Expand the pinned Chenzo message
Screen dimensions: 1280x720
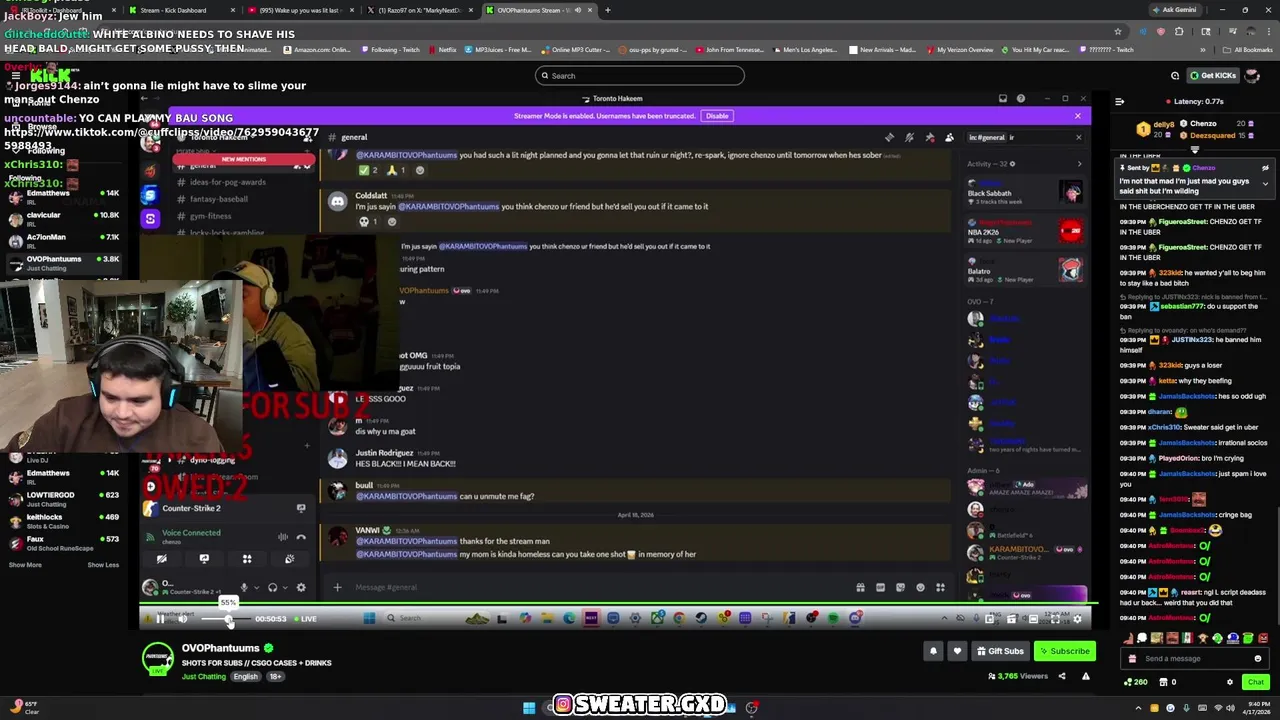[1265, 184]
